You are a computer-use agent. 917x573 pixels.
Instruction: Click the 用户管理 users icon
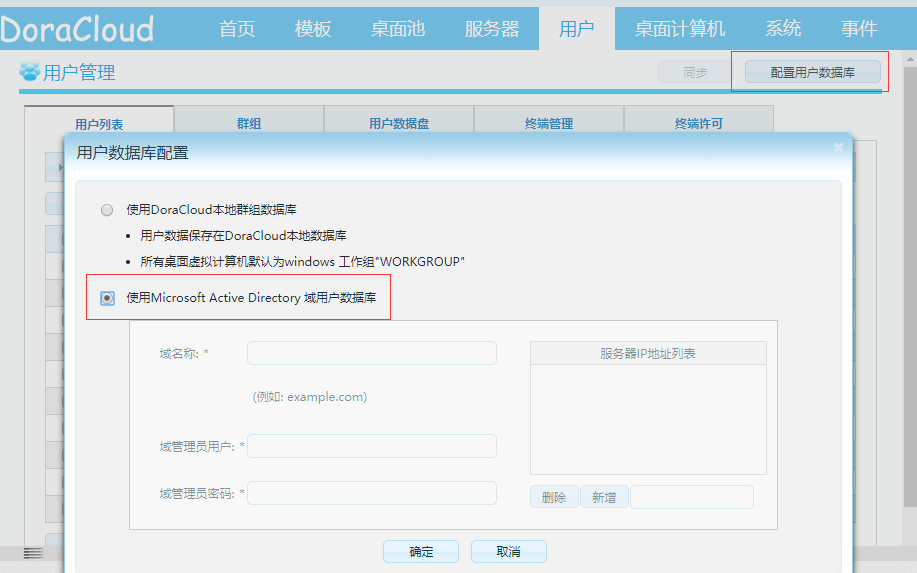29,72
